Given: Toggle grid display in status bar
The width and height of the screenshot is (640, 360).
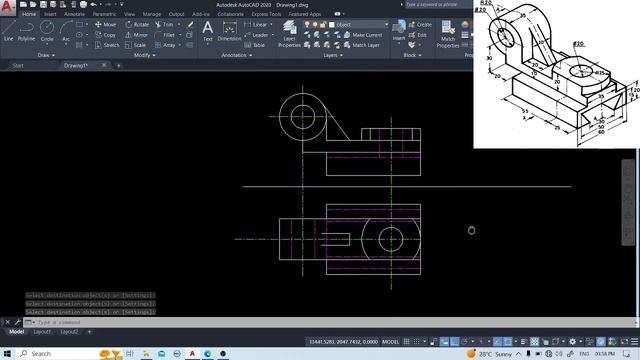Looking at the screenshot, I should tap(407, 342).
